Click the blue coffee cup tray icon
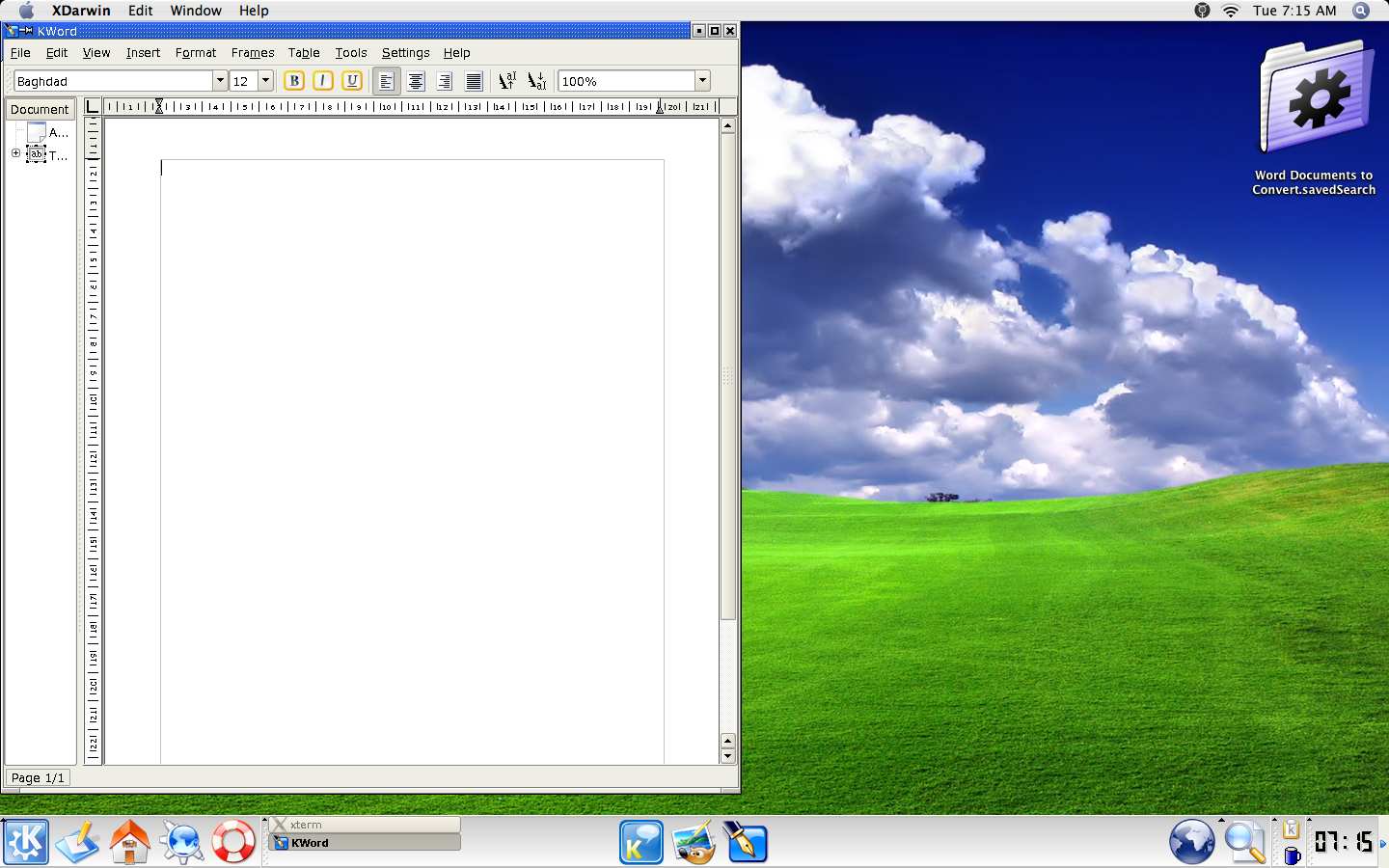The height and width of the screenshot is (868, 1389). pos(1292,854)
